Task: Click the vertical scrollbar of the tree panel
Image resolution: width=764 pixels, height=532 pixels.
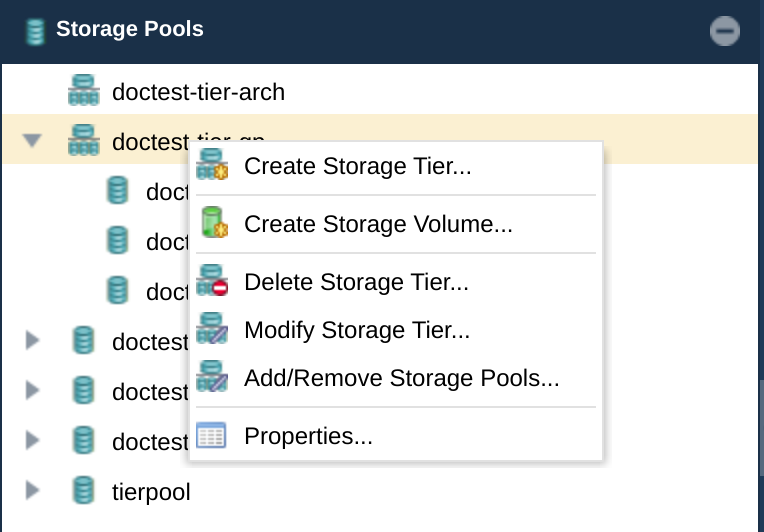Action: (x=761, y=428)
